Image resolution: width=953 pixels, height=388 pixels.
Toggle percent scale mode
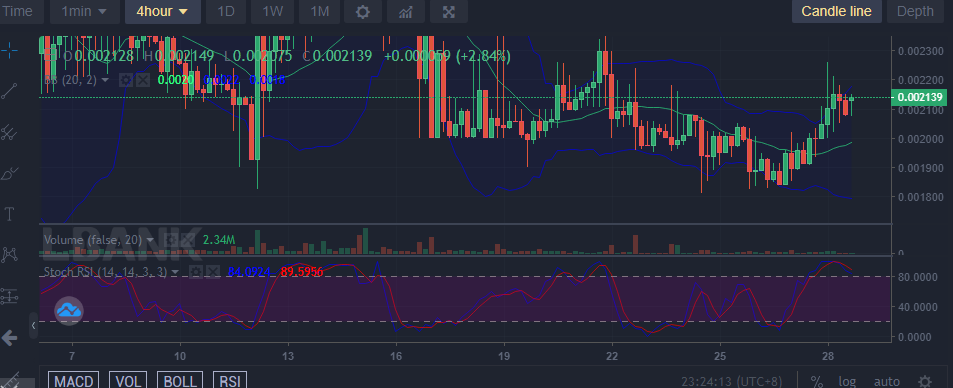(817, 381)
